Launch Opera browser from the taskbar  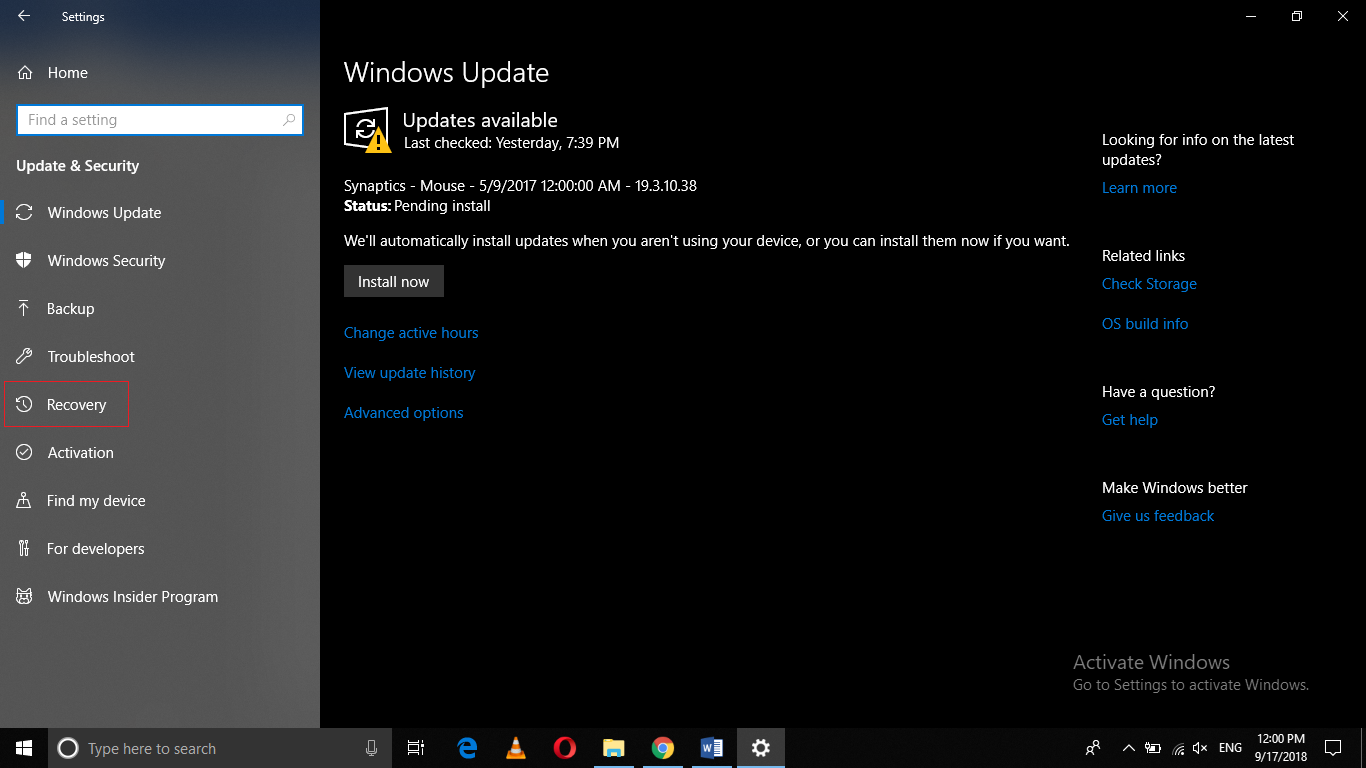[x=564, y=747]
